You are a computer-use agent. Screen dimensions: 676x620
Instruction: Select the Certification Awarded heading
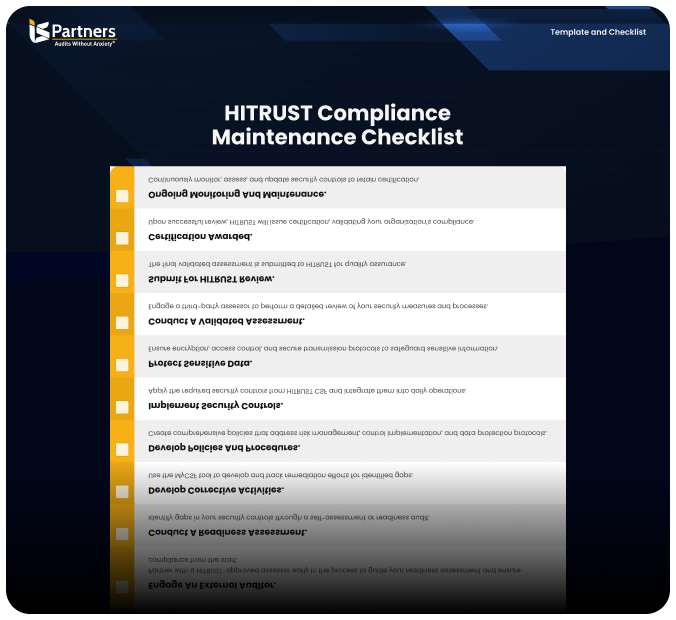[200, 236]
